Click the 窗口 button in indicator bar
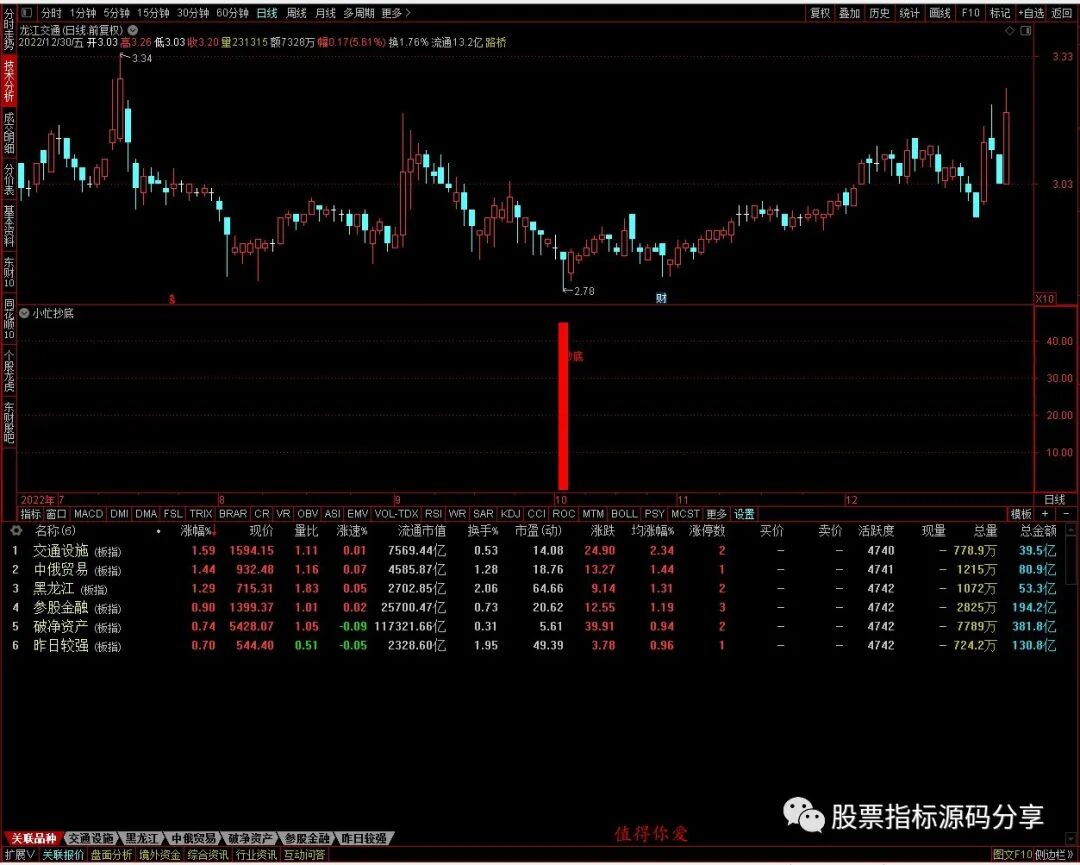Image resolution: width=1080 pixels, height=865 pixels. tap(56, 514)
